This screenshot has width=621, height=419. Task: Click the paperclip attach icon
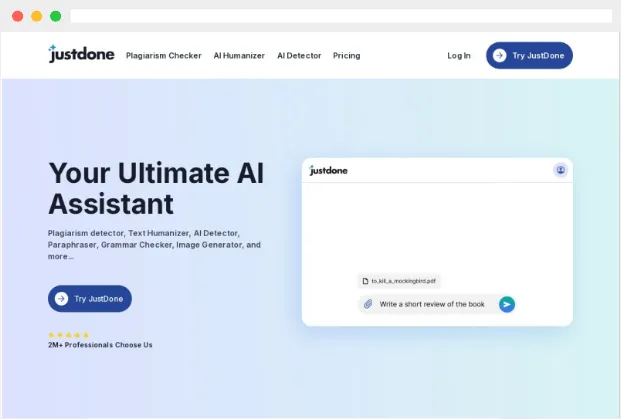[368, 304]
